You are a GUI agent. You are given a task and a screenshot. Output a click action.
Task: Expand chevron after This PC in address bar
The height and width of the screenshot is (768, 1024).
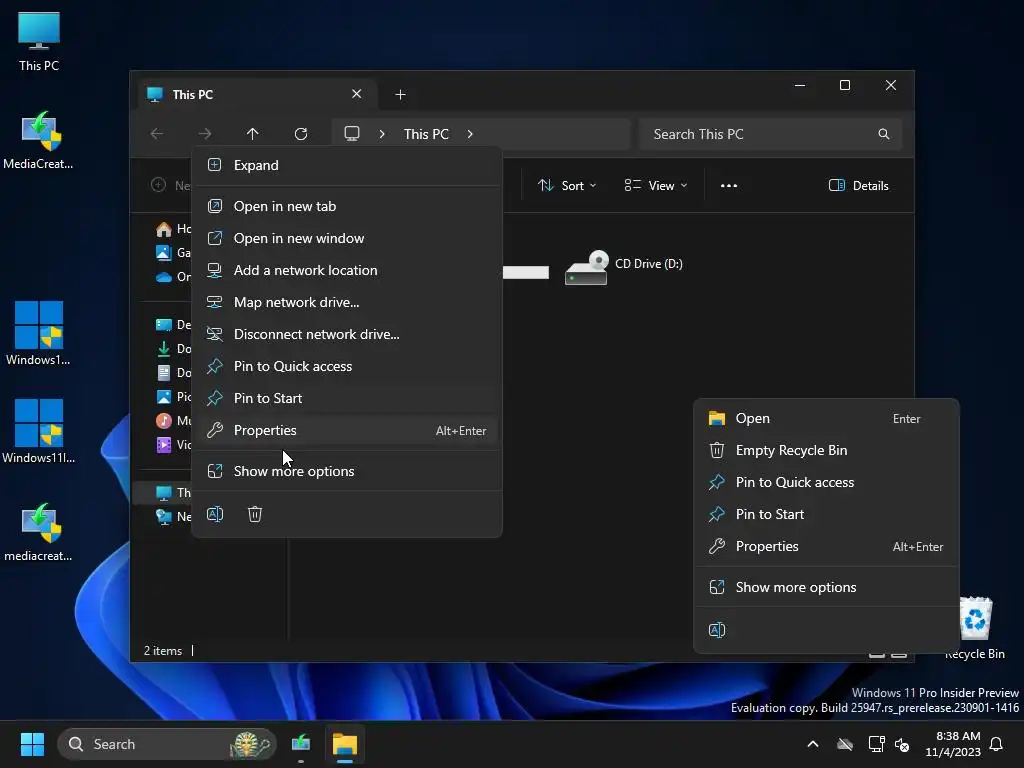470,134
